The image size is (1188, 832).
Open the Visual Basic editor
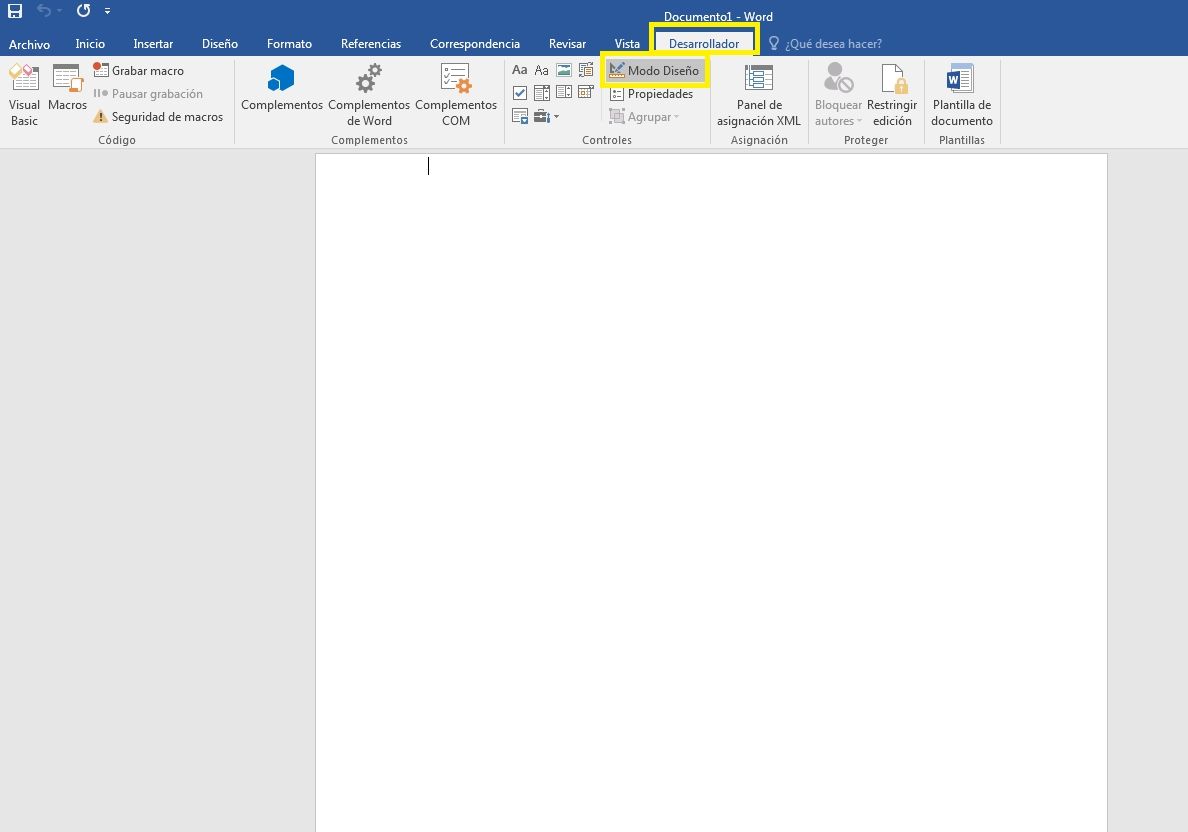[x=24, y=95]
